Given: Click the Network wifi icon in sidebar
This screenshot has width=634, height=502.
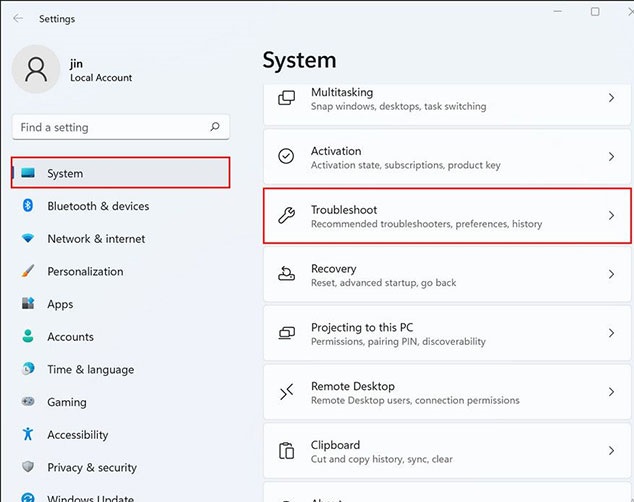Looking at the screenshot, I should point(28,238).
